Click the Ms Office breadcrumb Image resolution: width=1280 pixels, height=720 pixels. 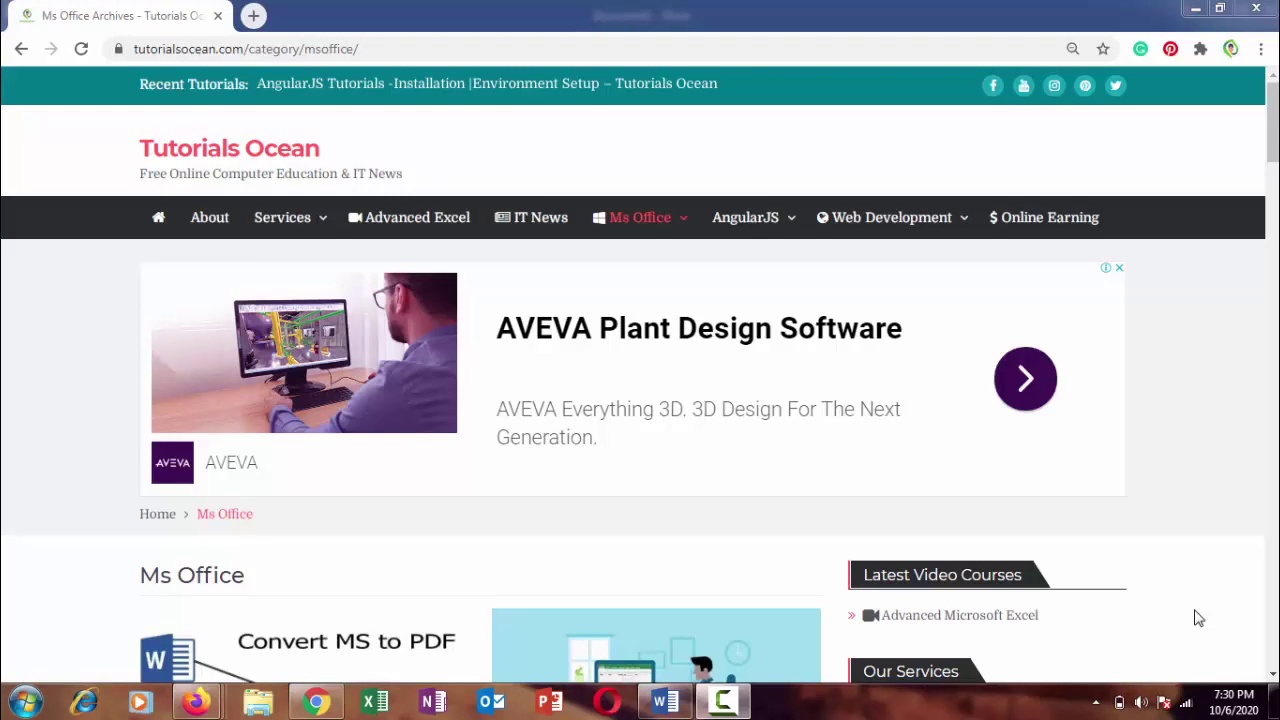(225, 514)
